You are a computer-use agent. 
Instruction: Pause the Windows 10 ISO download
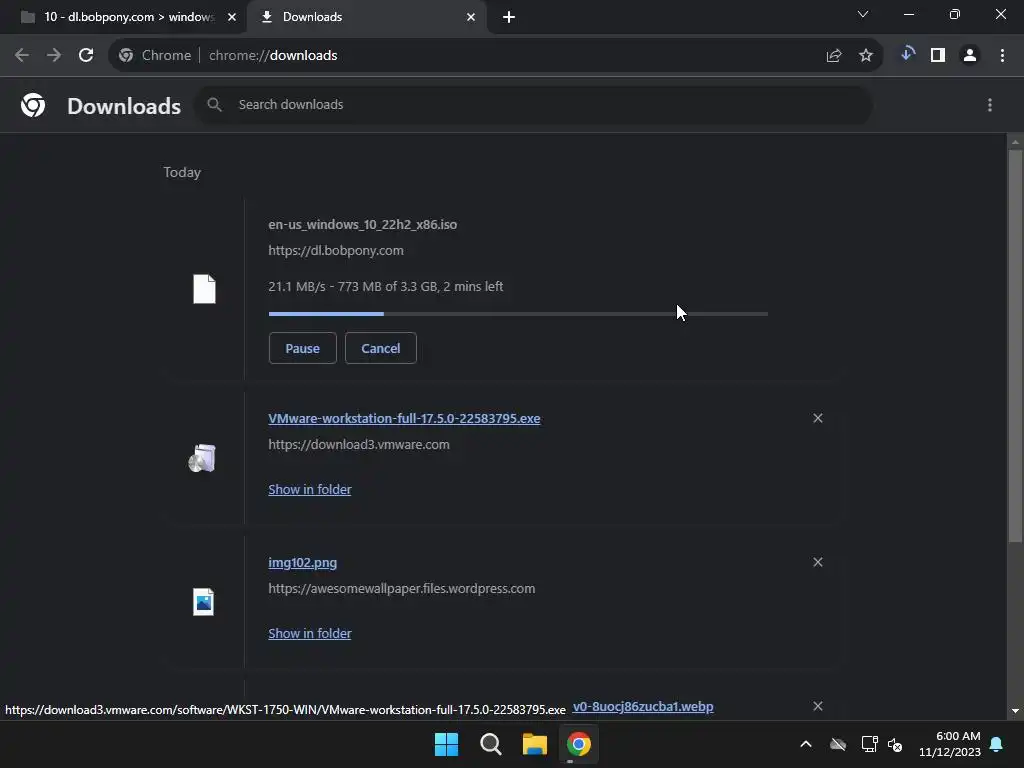302,348
